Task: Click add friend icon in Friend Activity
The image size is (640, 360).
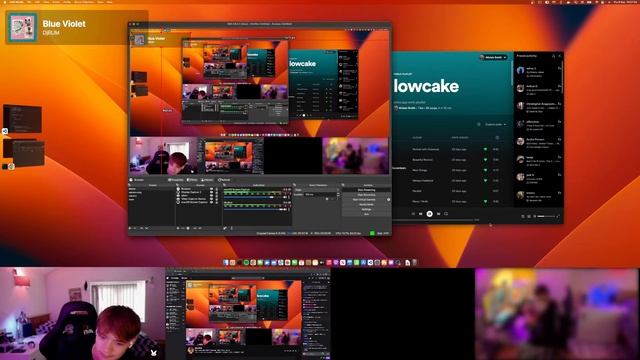Action: tap(553, 56)
